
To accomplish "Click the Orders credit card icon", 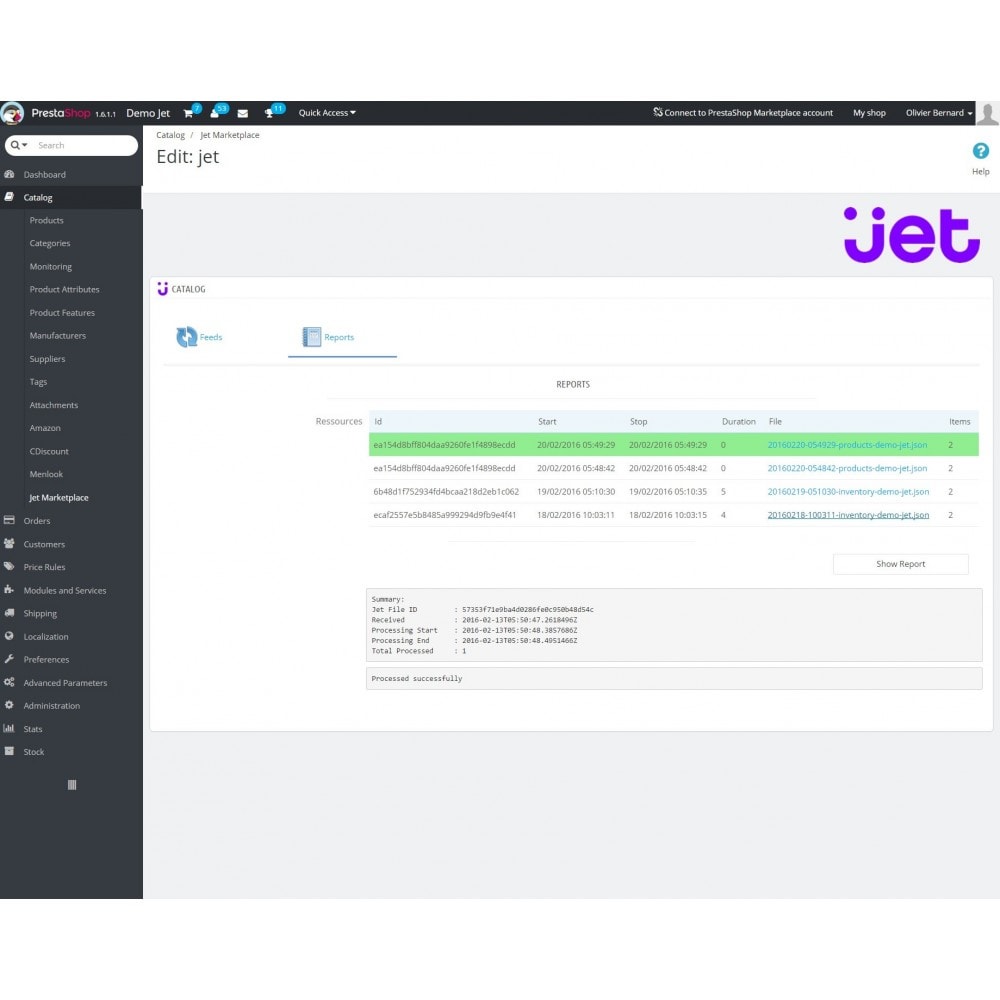I will [10, 520].
